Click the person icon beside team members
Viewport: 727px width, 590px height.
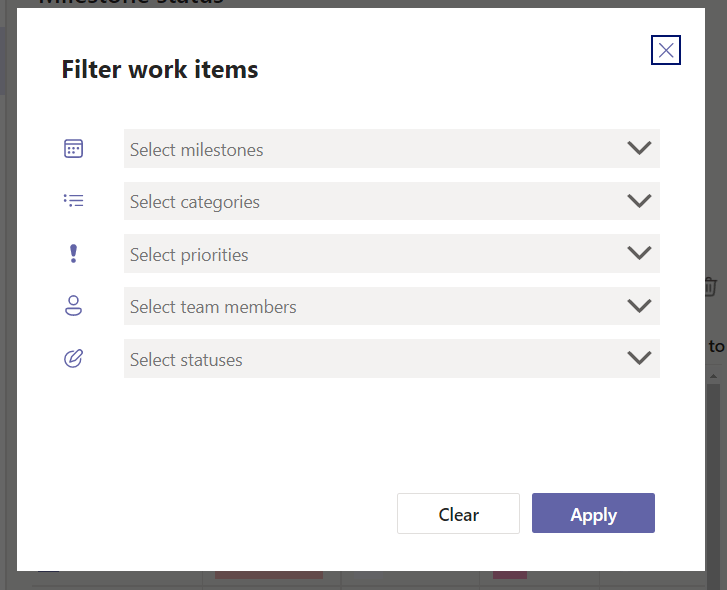(x=73, y=307)
